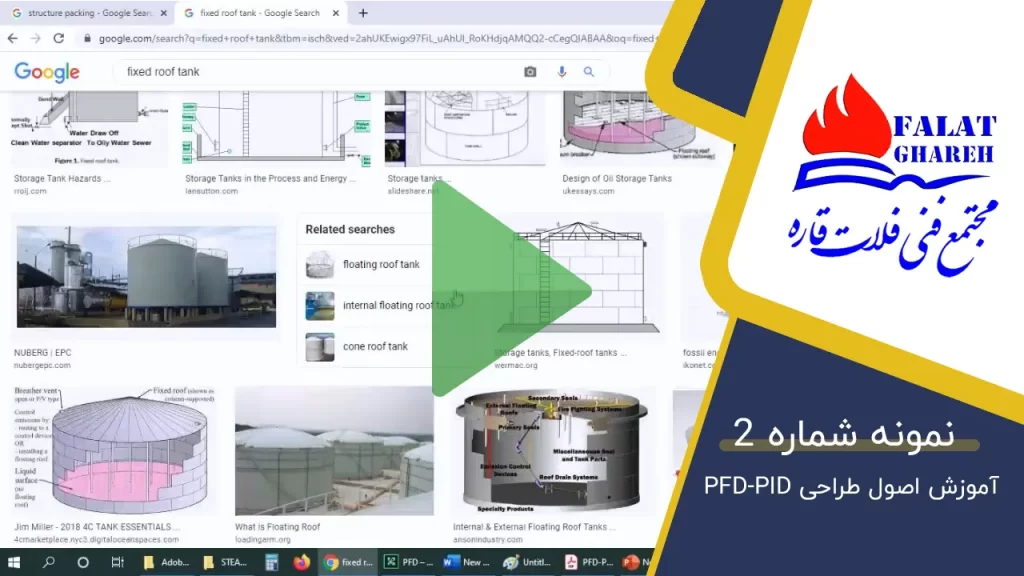The width and height of the screenshot is (1024, 576).
Task: Switch to the PDF 'PFD-P...' taskbar window
Action: point(588,562)
